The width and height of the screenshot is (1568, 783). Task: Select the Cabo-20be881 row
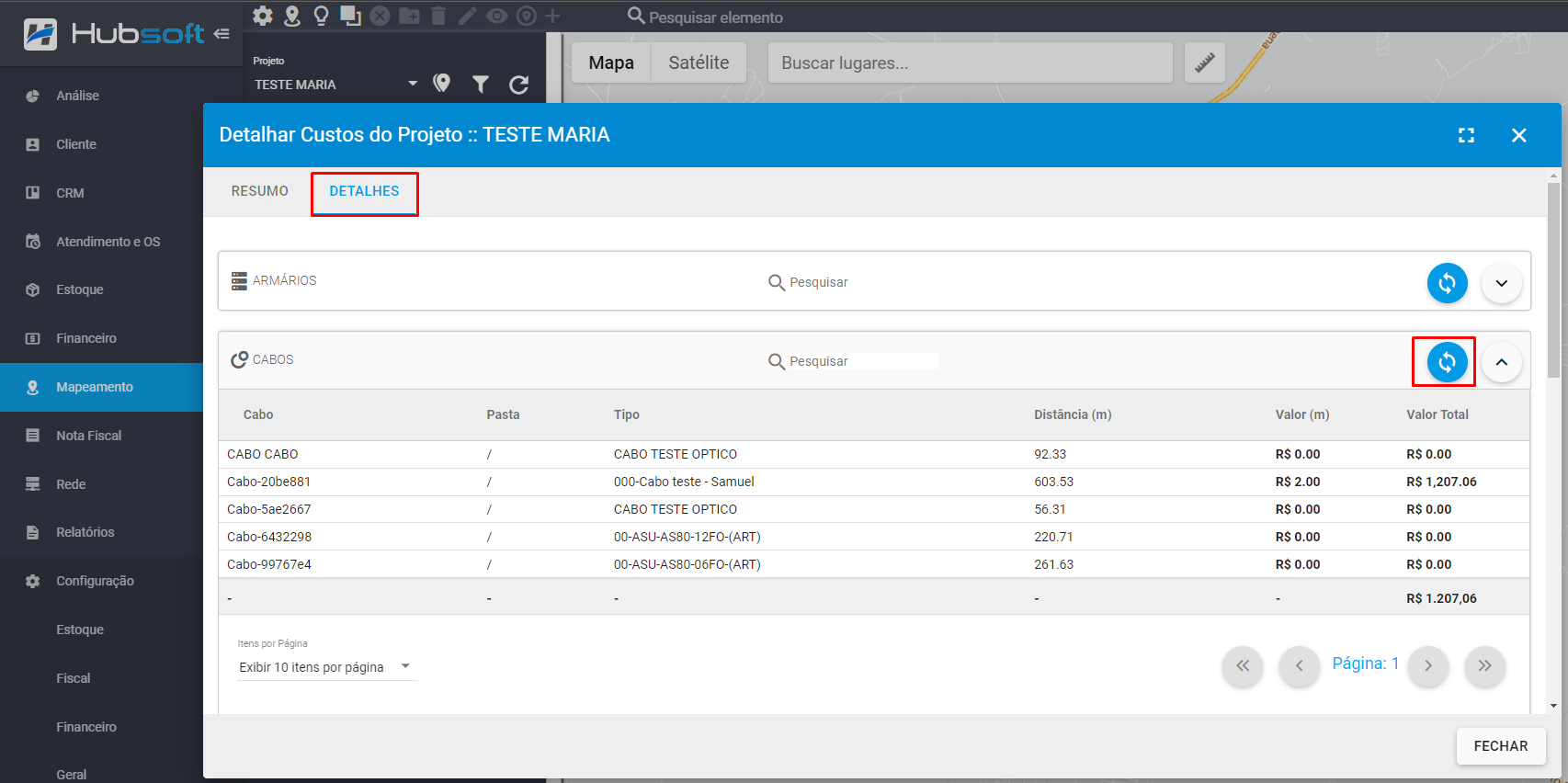pos(874,482)
